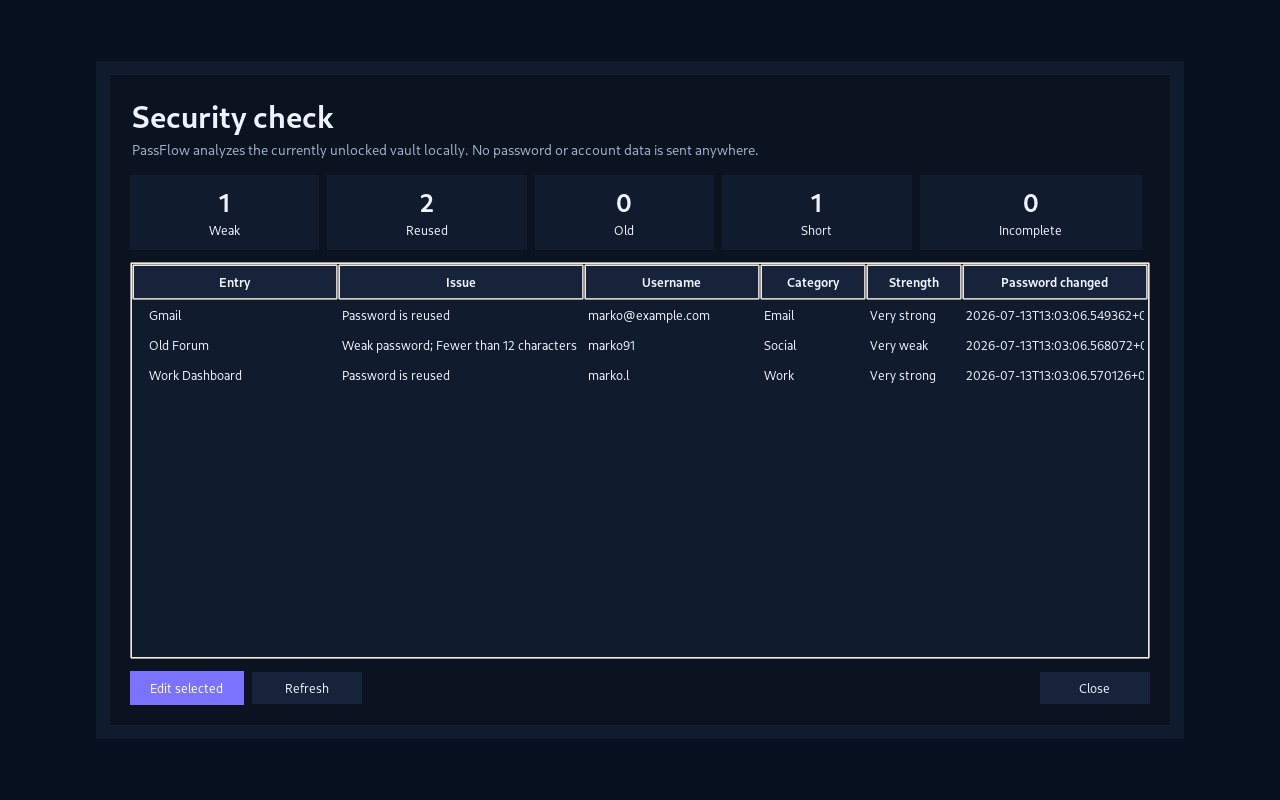Viewport: 1280px width, 800px height.
Task: Click the Old summary card
Action: coord(624,213)
